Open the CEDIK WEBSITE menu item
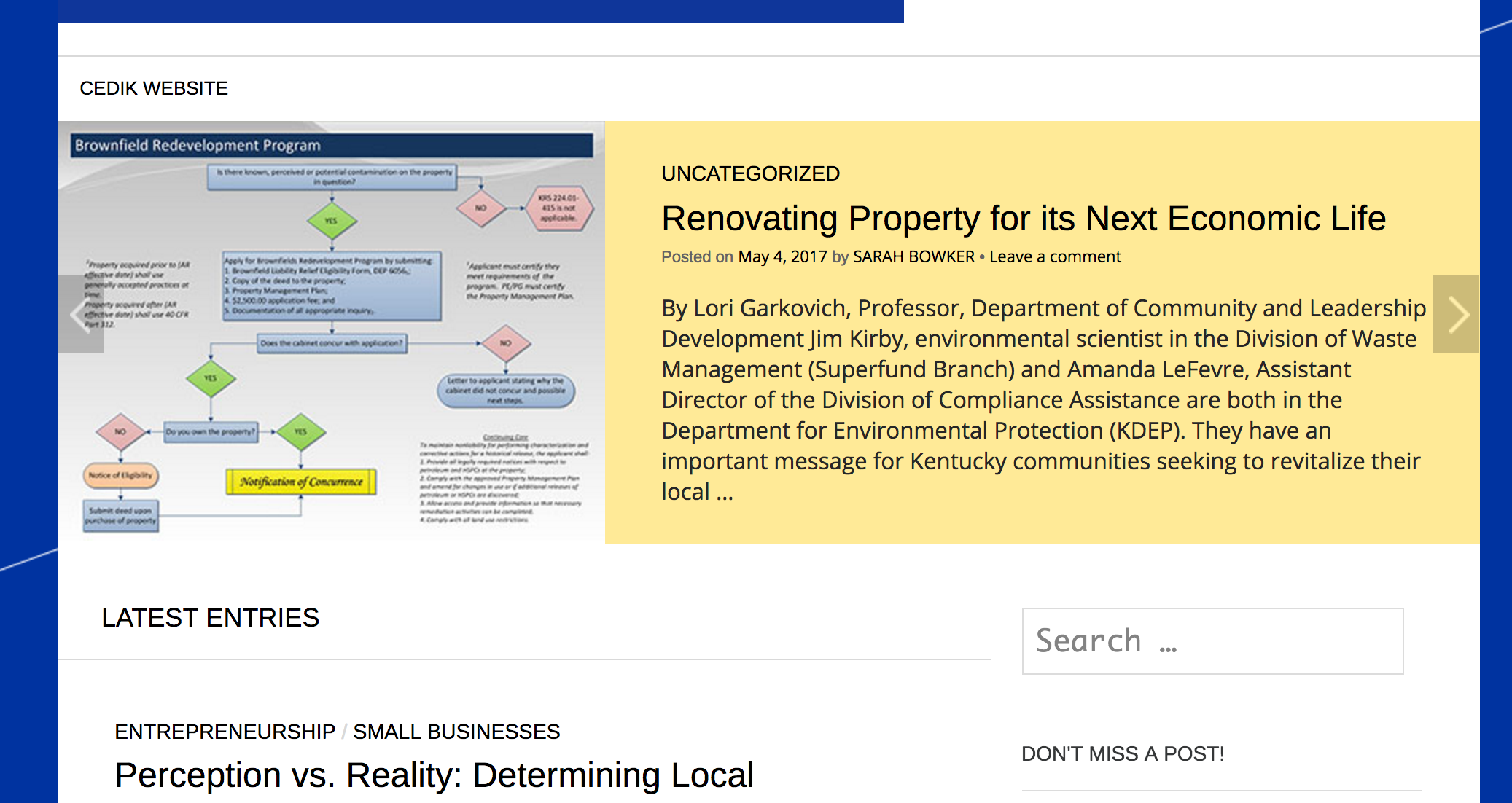 click(154, 88)
